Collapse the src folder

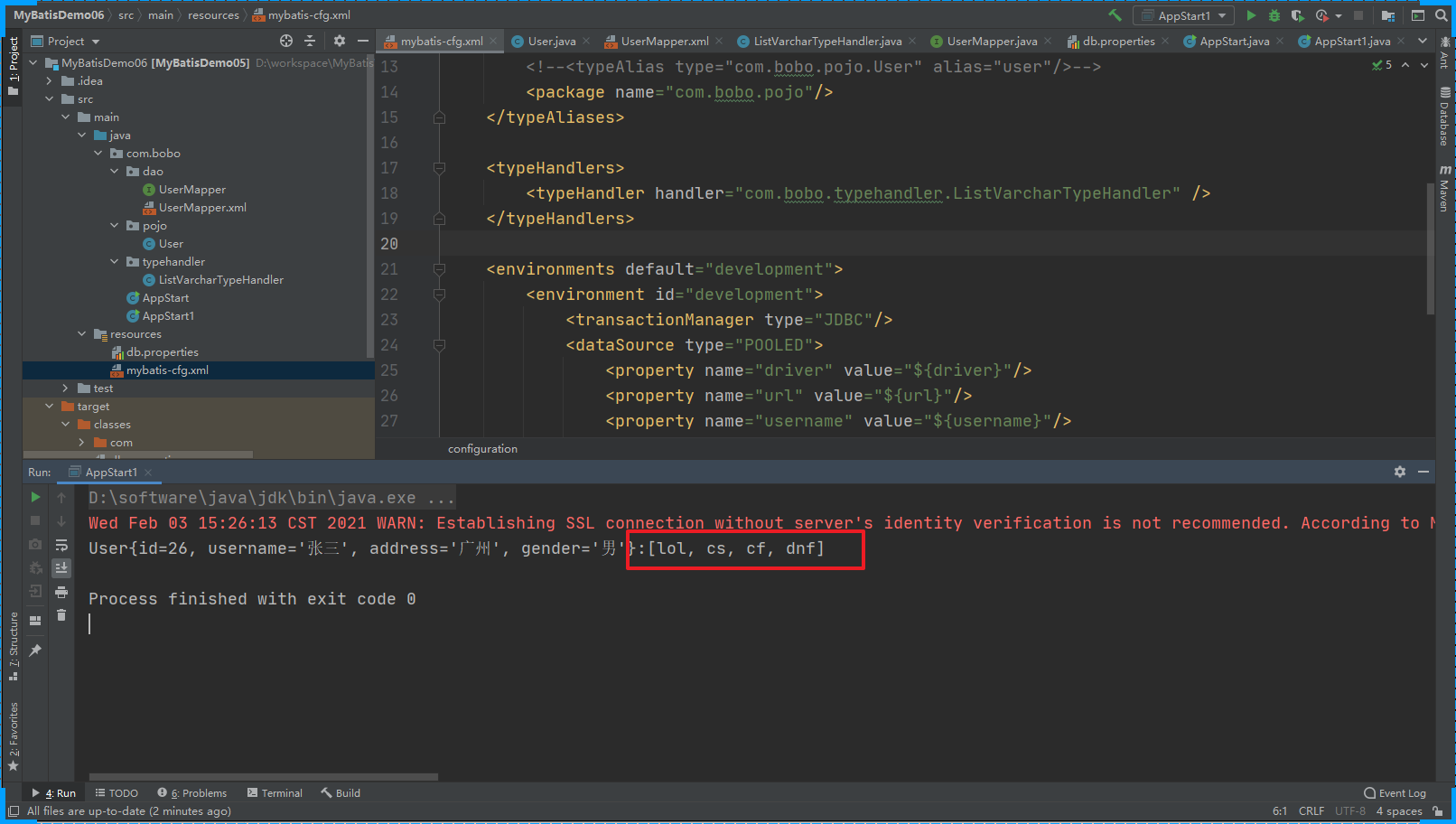pos(49,98)
